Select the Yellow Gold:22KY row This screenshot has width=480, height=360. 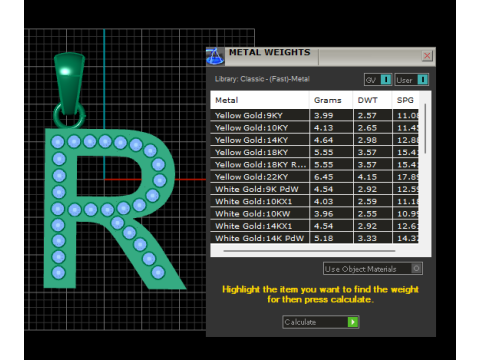(314, 177)
